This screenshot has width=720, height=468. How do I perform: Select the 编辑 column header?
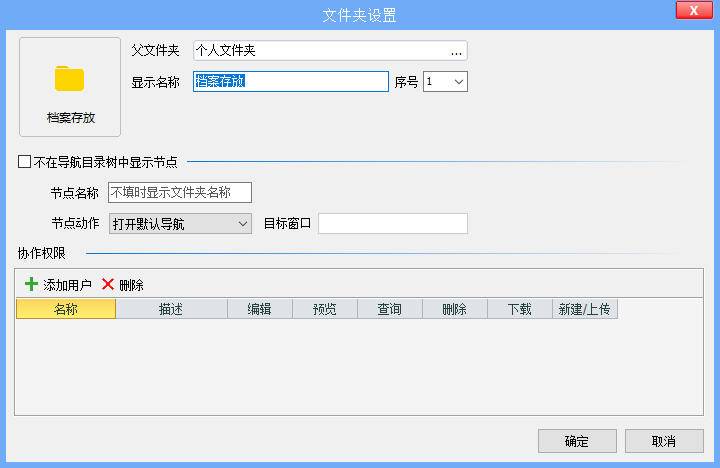260,309
